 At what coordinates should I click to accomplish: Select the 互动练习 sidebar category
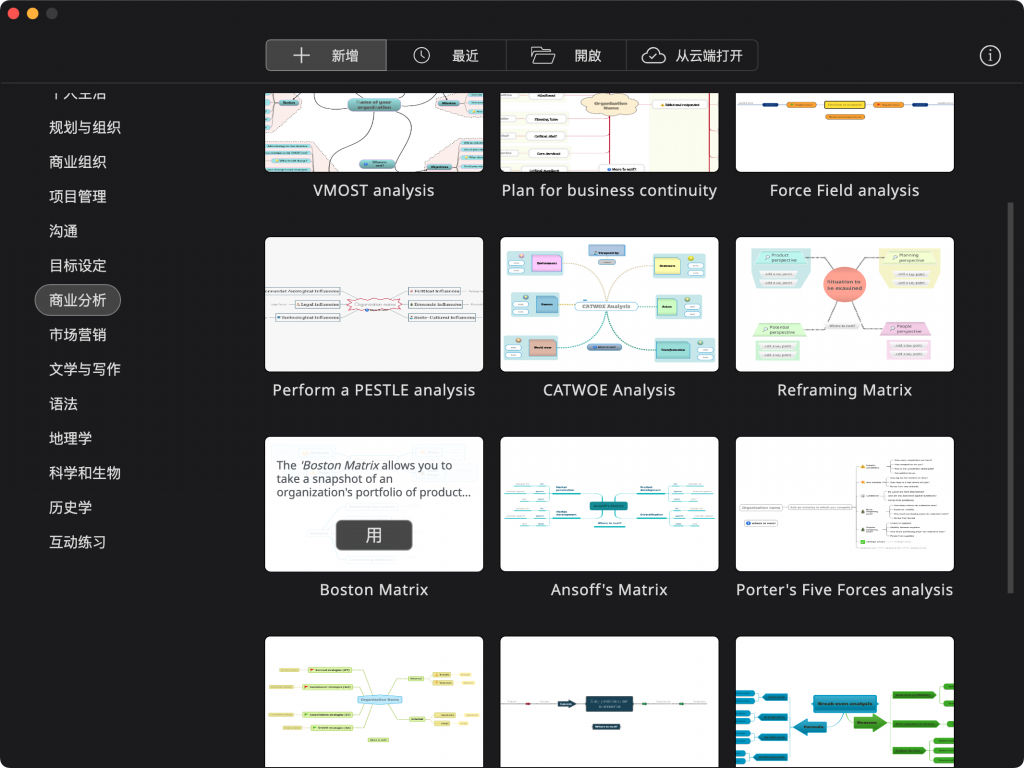[x=77, y=541]
